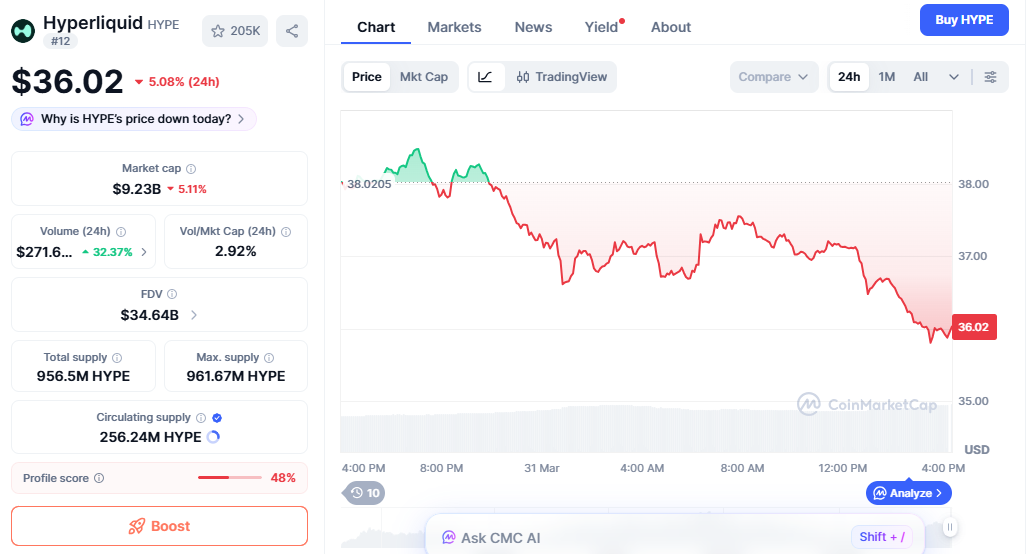Screen dimensions: 1026x554
Task: Switch to TradingView candlestick view
Action: [x=561, y=77]
